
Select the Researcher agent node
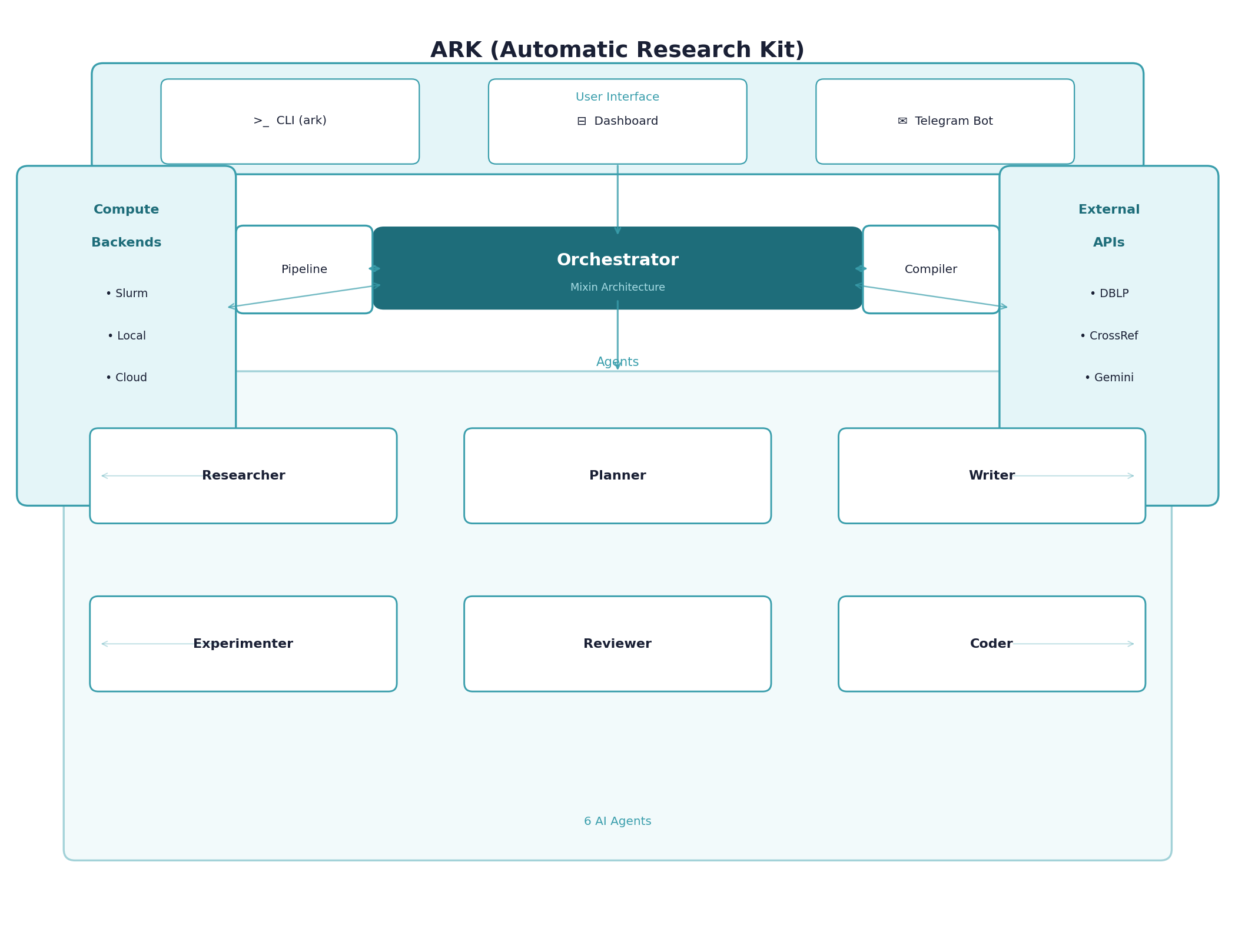coord(243,475)
